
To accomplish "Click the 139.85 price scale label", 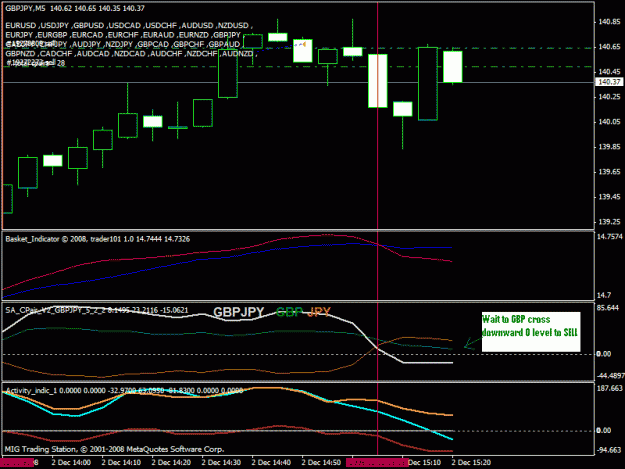I will (x=609, y=147).
